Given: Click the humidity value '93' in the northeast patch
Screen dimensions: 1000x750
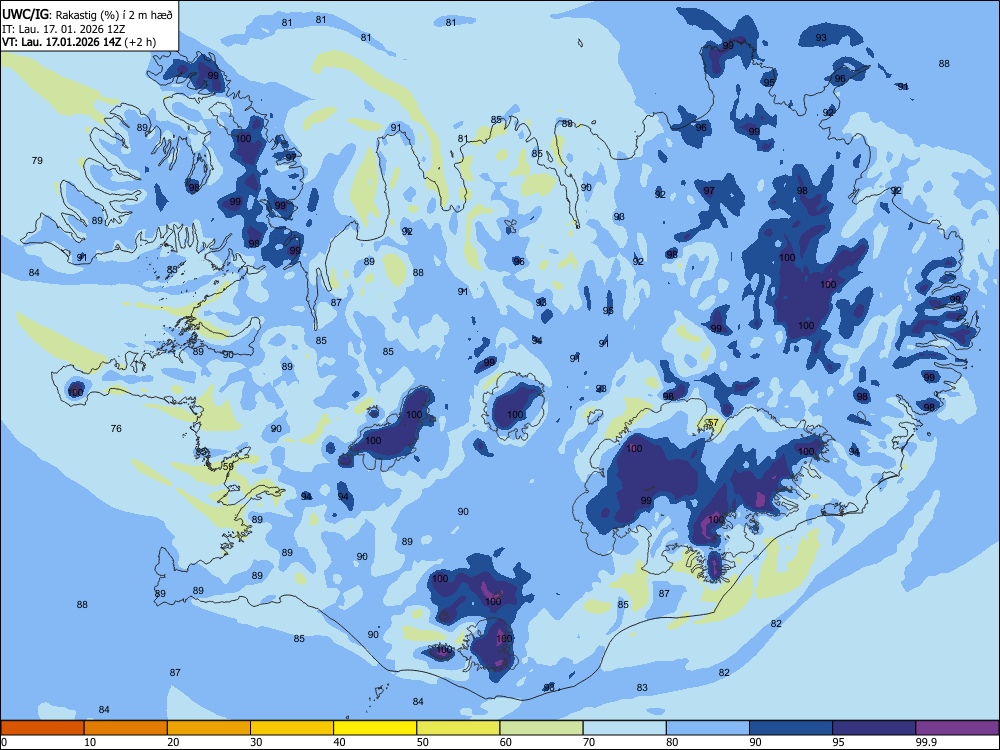Looking at the screenshot, I should pyautogui.click(x=821, y=38).
